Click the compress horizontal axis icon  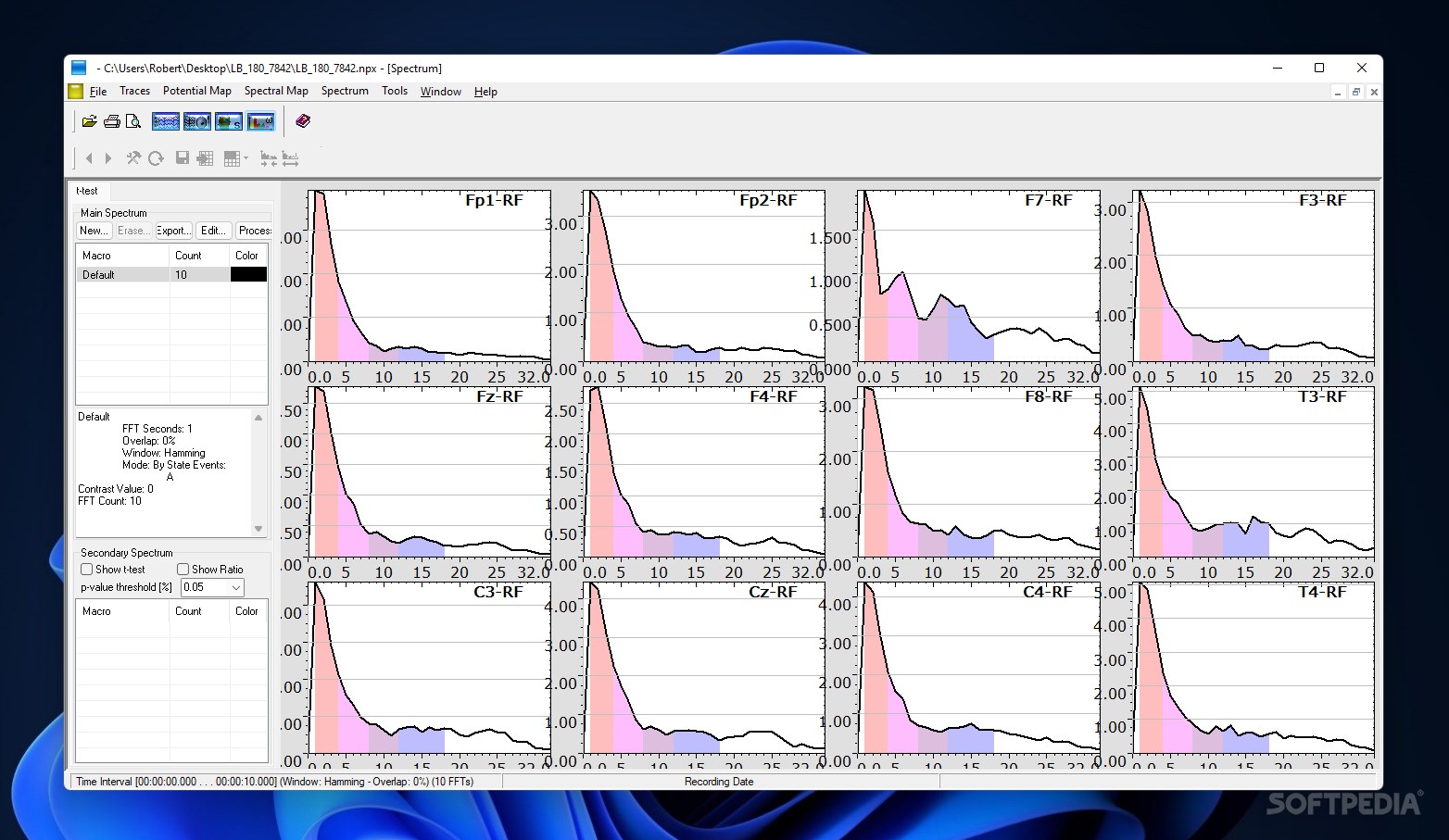[x=269, y=158]
